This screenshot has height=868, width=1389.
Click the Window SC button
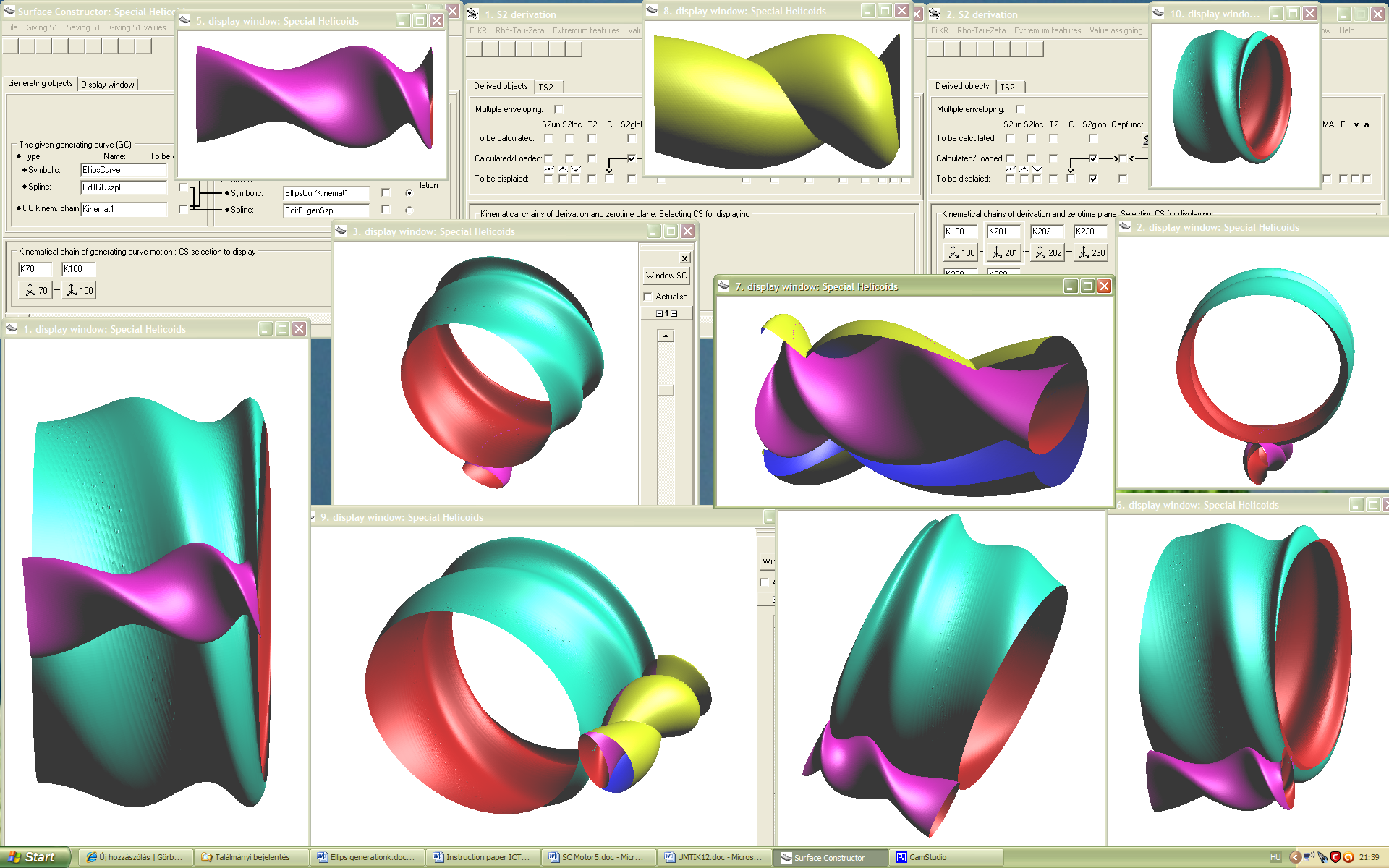[666, 276]
